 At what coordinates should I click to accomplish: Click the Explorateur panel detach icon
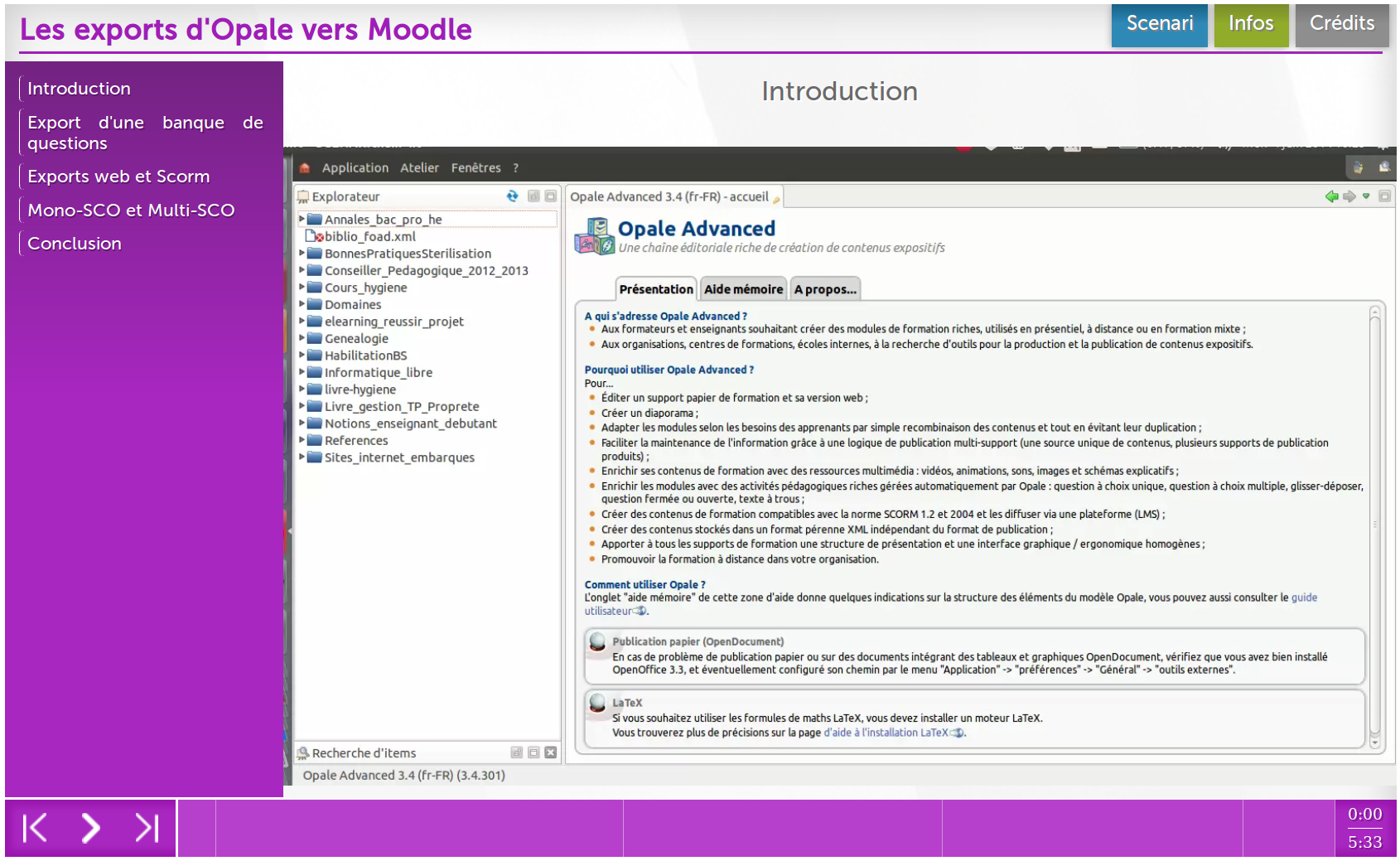pyautogui.click(x=534, y=196)
